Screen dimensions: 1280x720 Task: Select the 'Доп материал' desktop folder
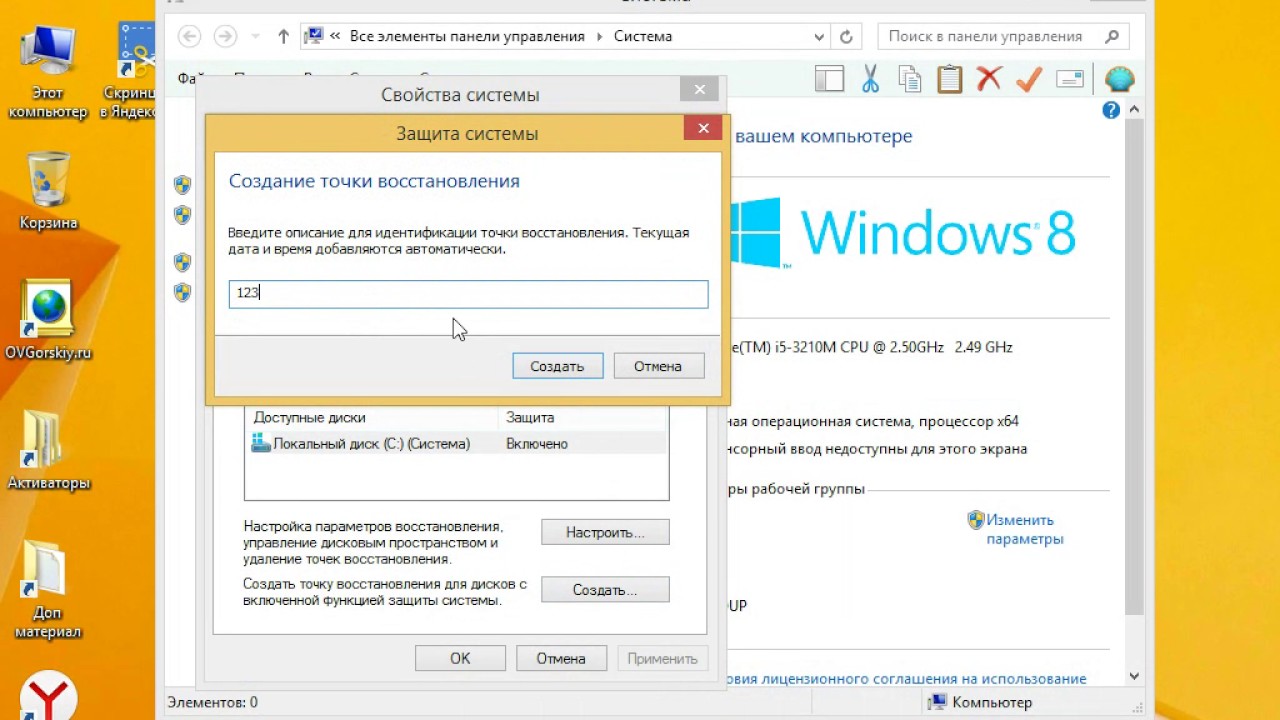pos(48,590)
